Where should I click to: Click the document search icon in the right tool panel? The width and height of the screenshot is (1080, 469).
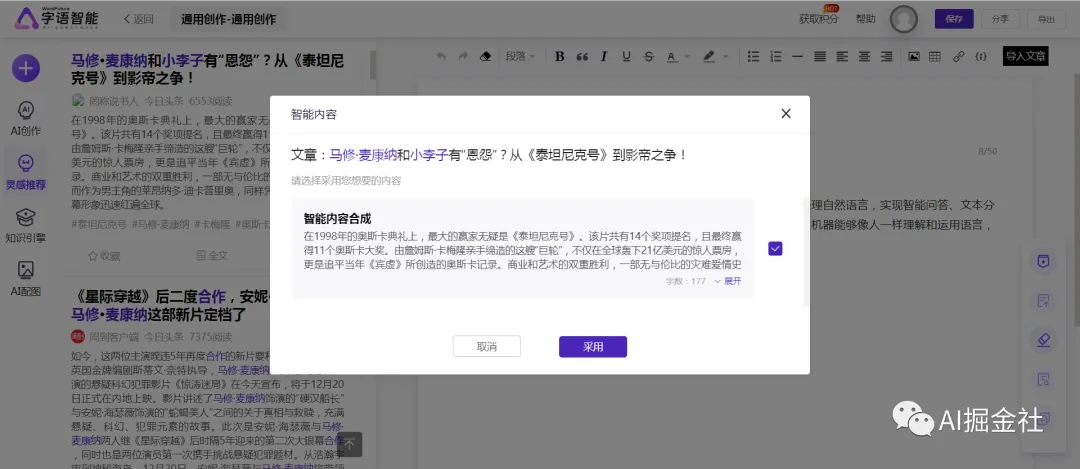[x=1043, y=379]
